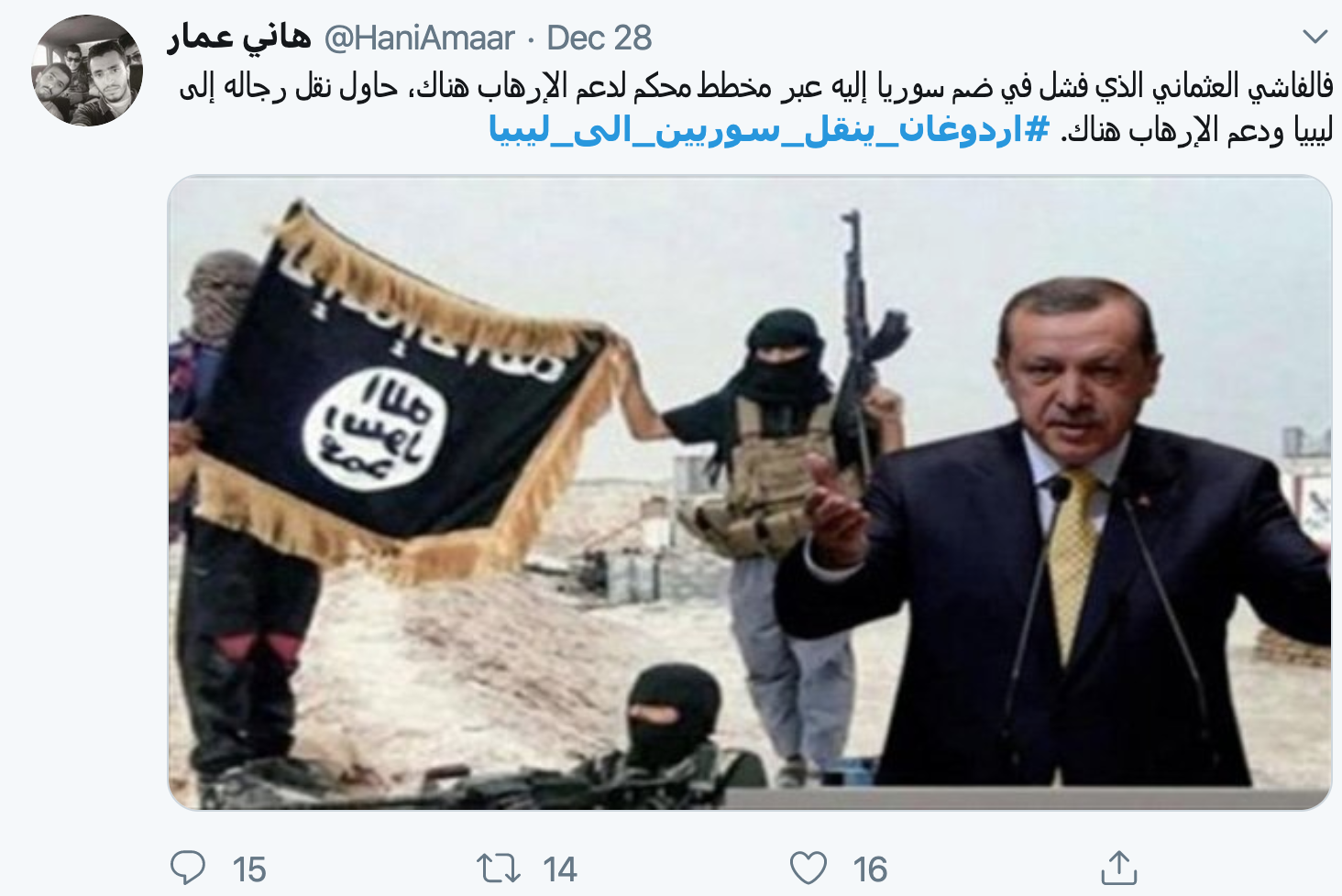Open the share tweet icon
Screen dimensions: 1342x896
tap(1118, 867)
